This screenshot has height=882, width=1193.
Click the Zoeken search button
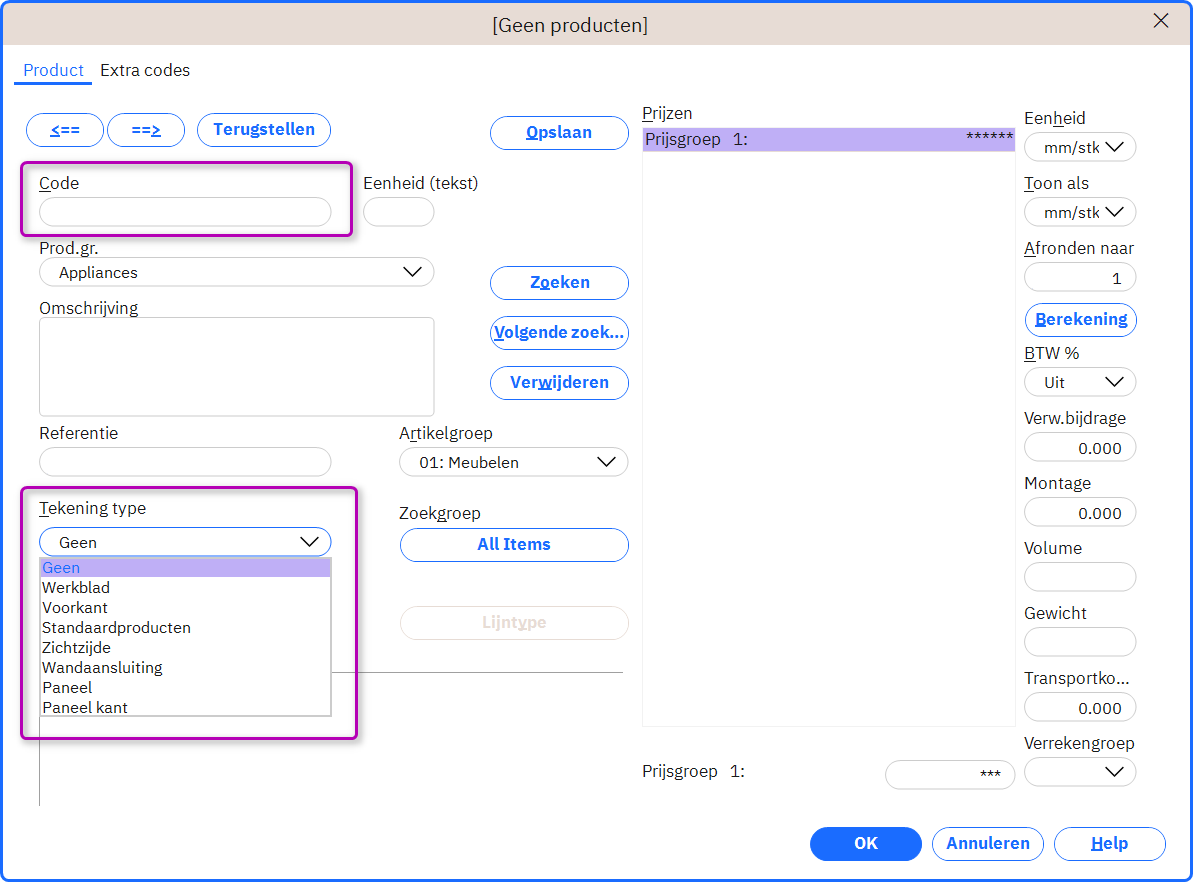[559, 283]
